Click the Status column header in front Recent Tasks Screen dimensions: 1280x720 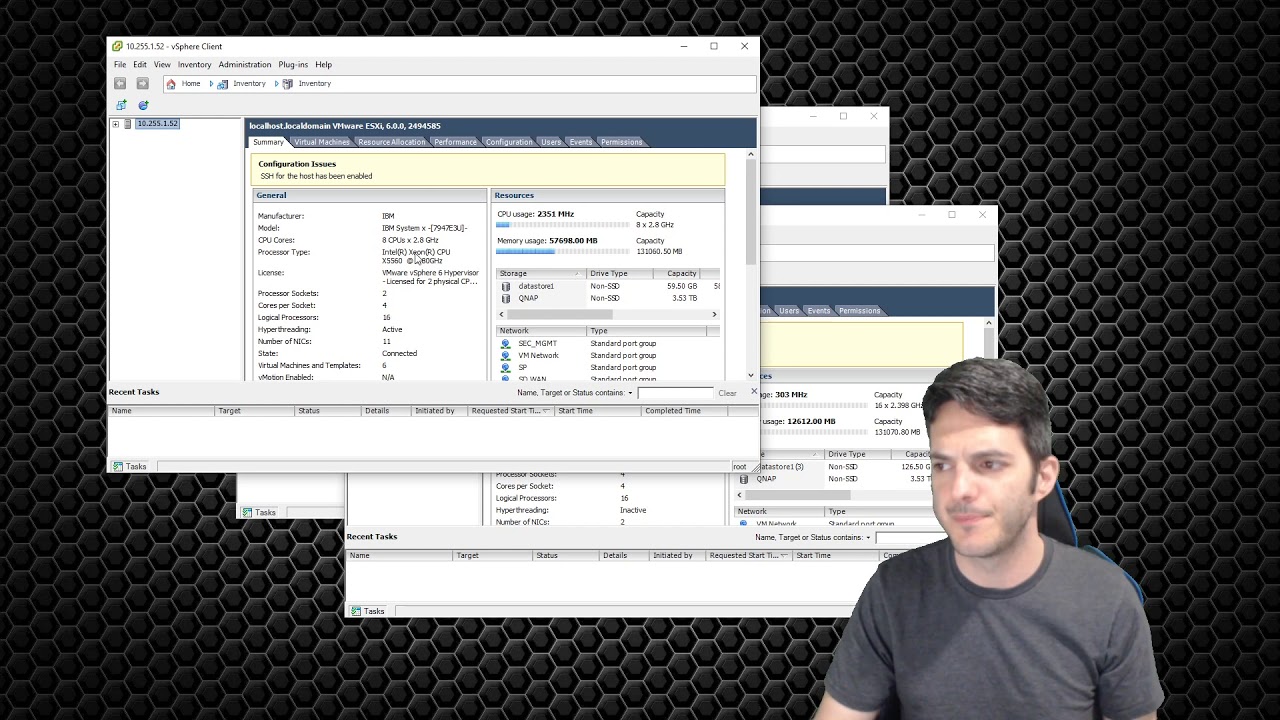click(326, 411)
